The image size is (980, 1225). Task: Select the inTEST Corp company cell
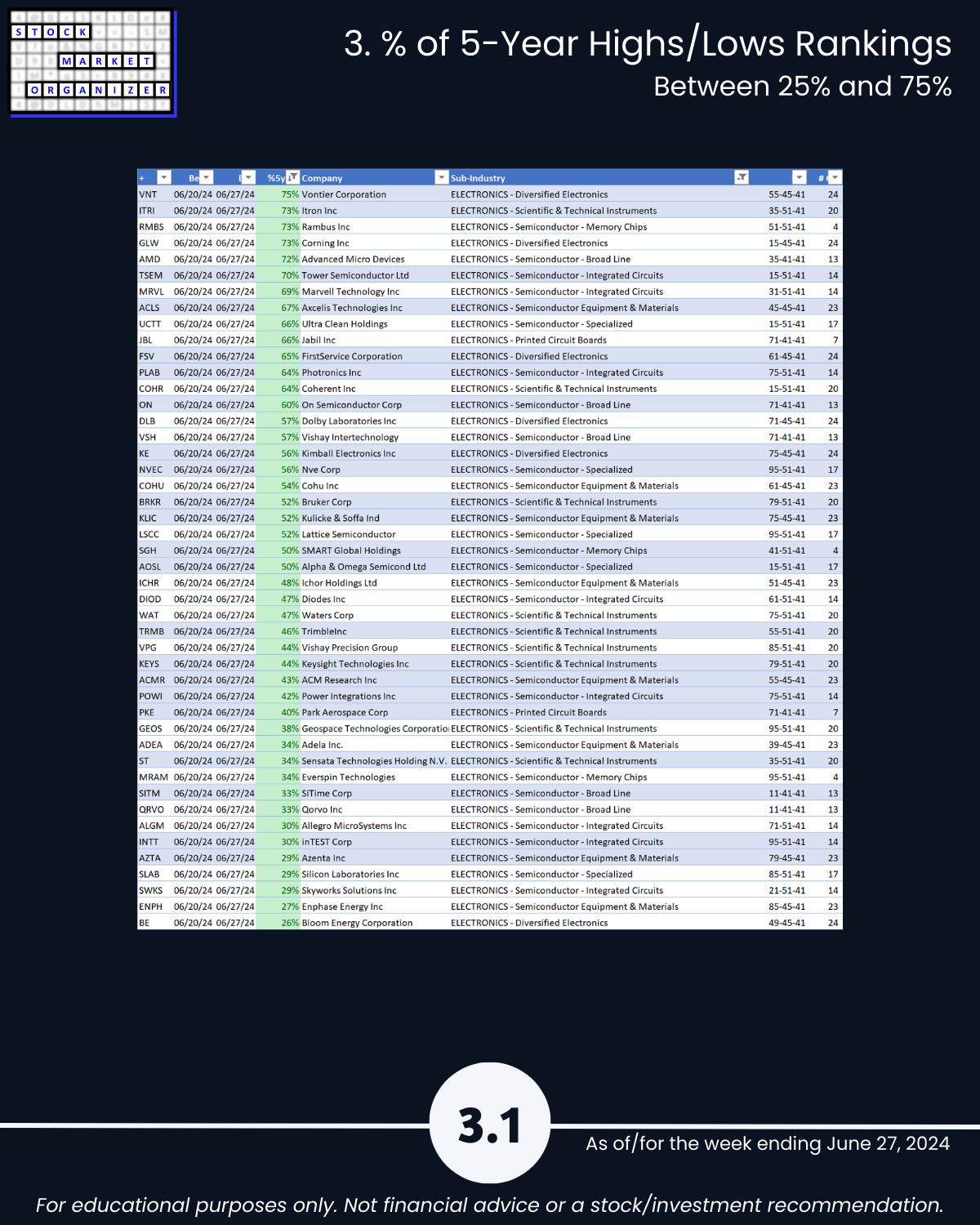[x=327, y=842]
